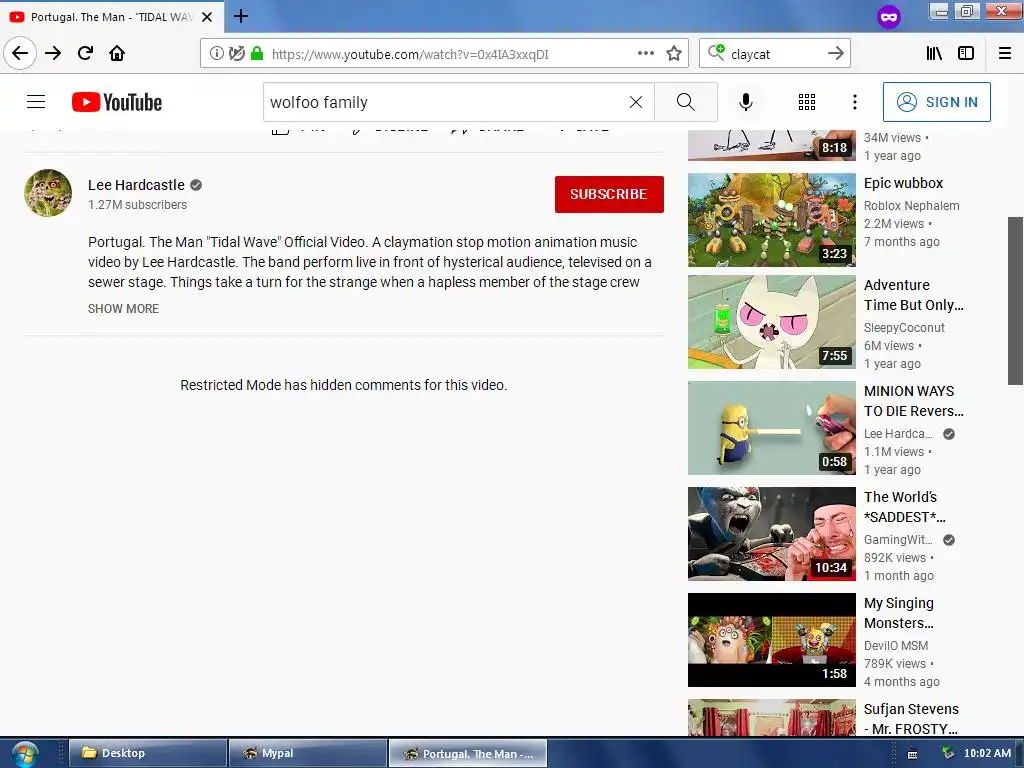The image size is (1024, 768).
Task: Reload the current page
Action: [x=85, y=53]
